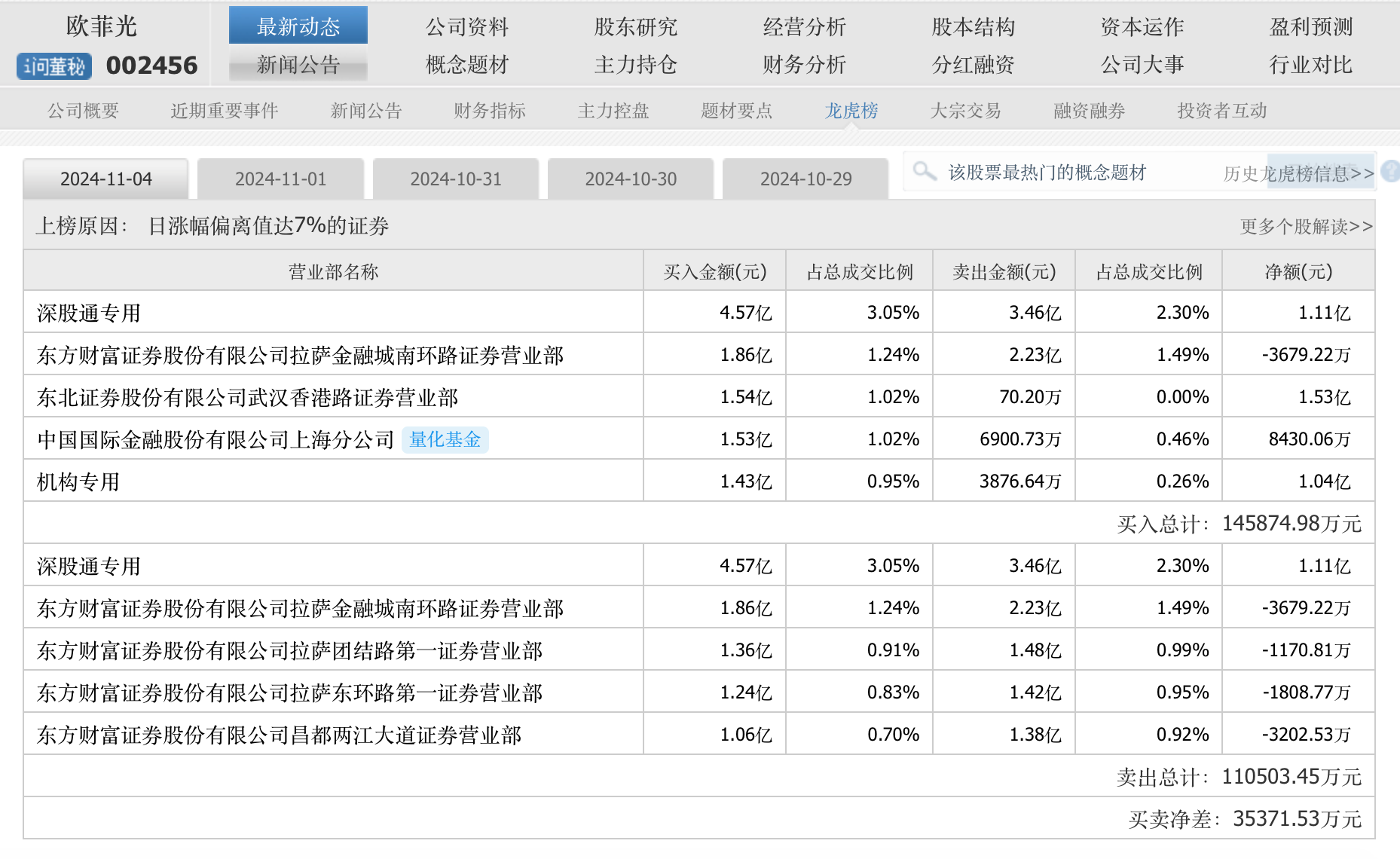Open 经营分析 page
The height and width of the screenshot is (859, 1400).
click(x=805, y=27)
